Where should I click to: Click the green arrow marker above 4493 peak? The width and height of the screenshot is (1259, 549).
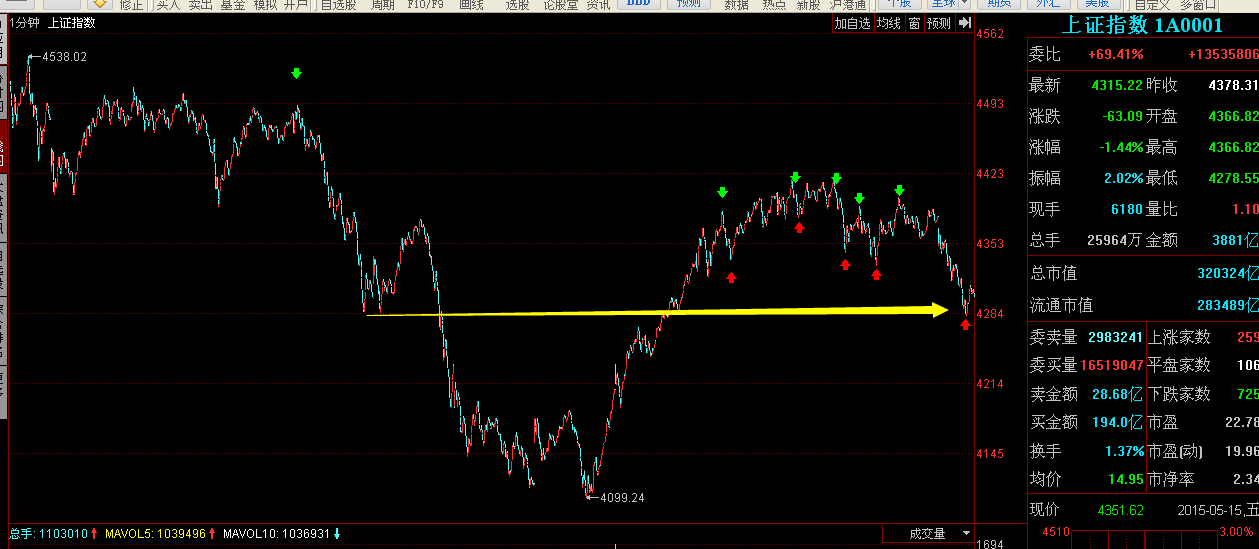pyautogui.click(x=296, y=73)
